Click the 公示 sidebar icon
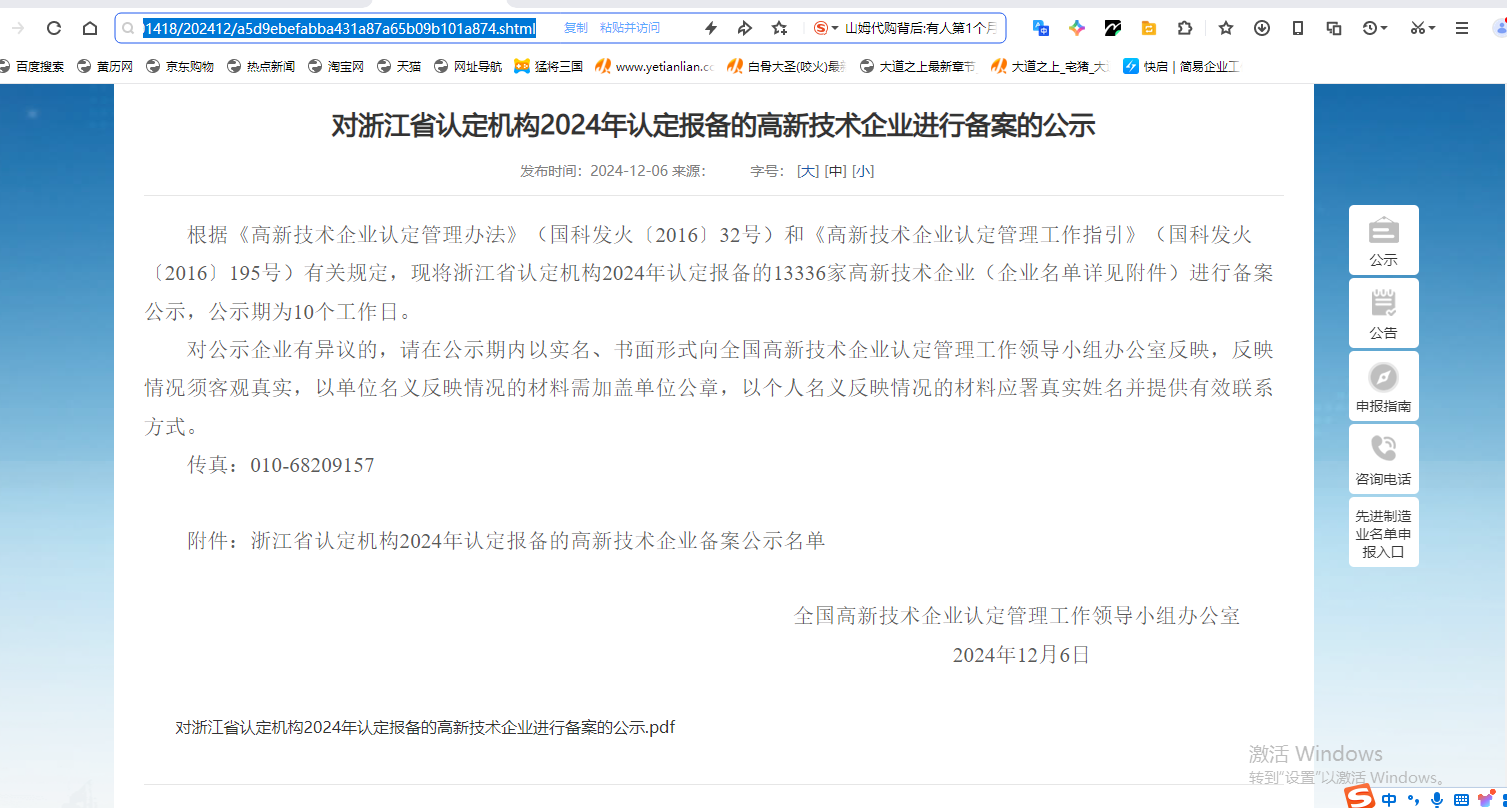 click(1383, 231)
